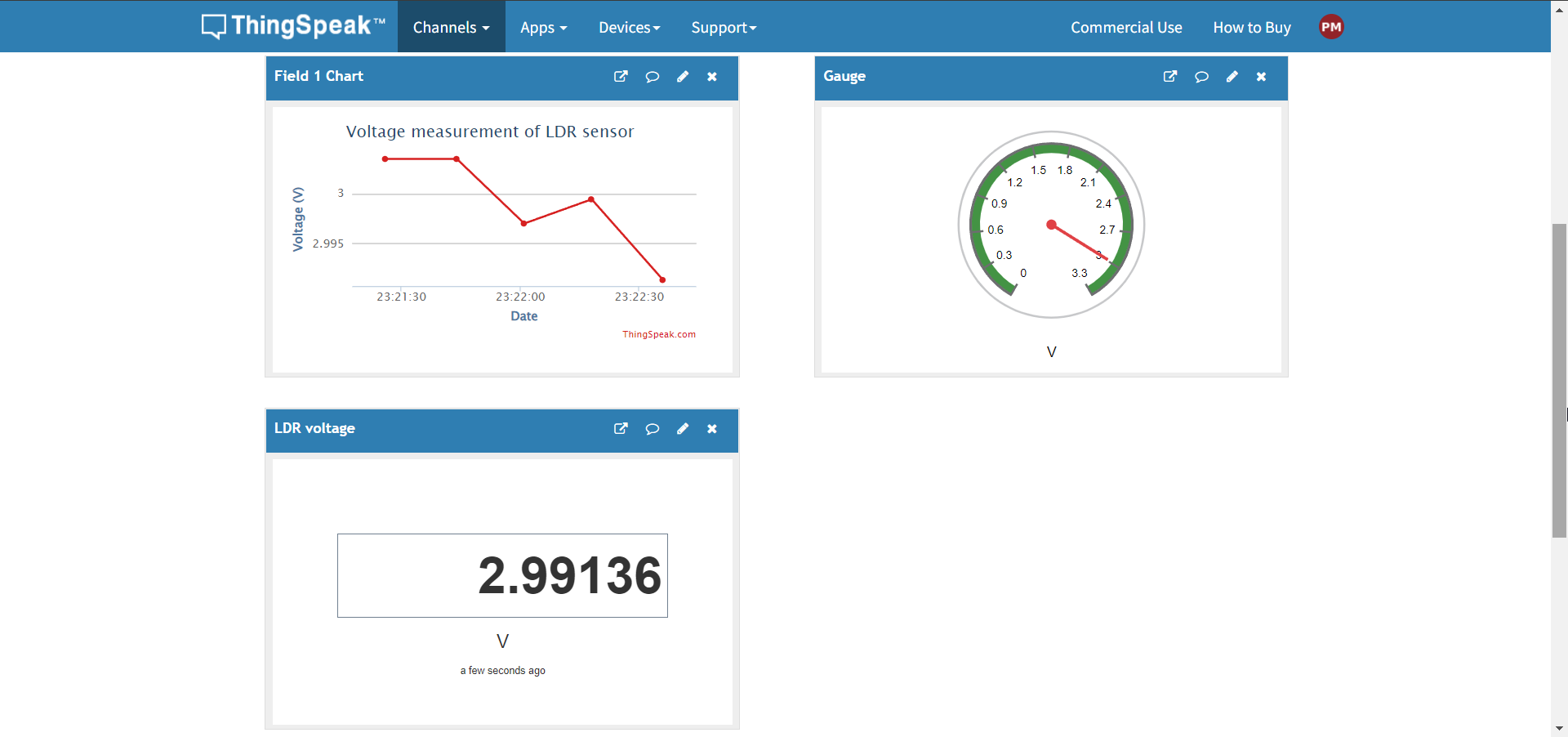Click the Field 1 Chart panel title
This screenshot has height=737, width=1568.
pyautogui.click(x=318, y=76)
